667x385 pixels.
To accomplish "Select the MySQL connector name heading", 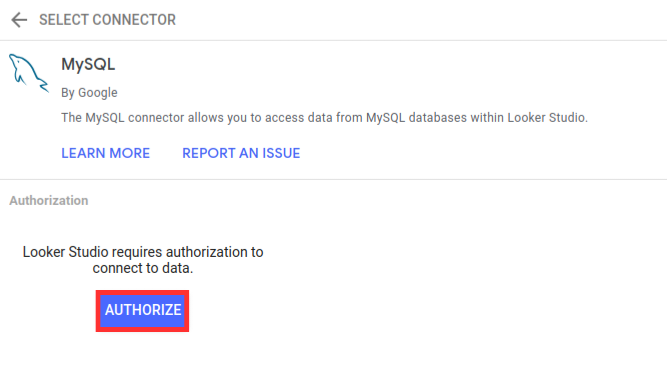I will (x=88, y=65).
